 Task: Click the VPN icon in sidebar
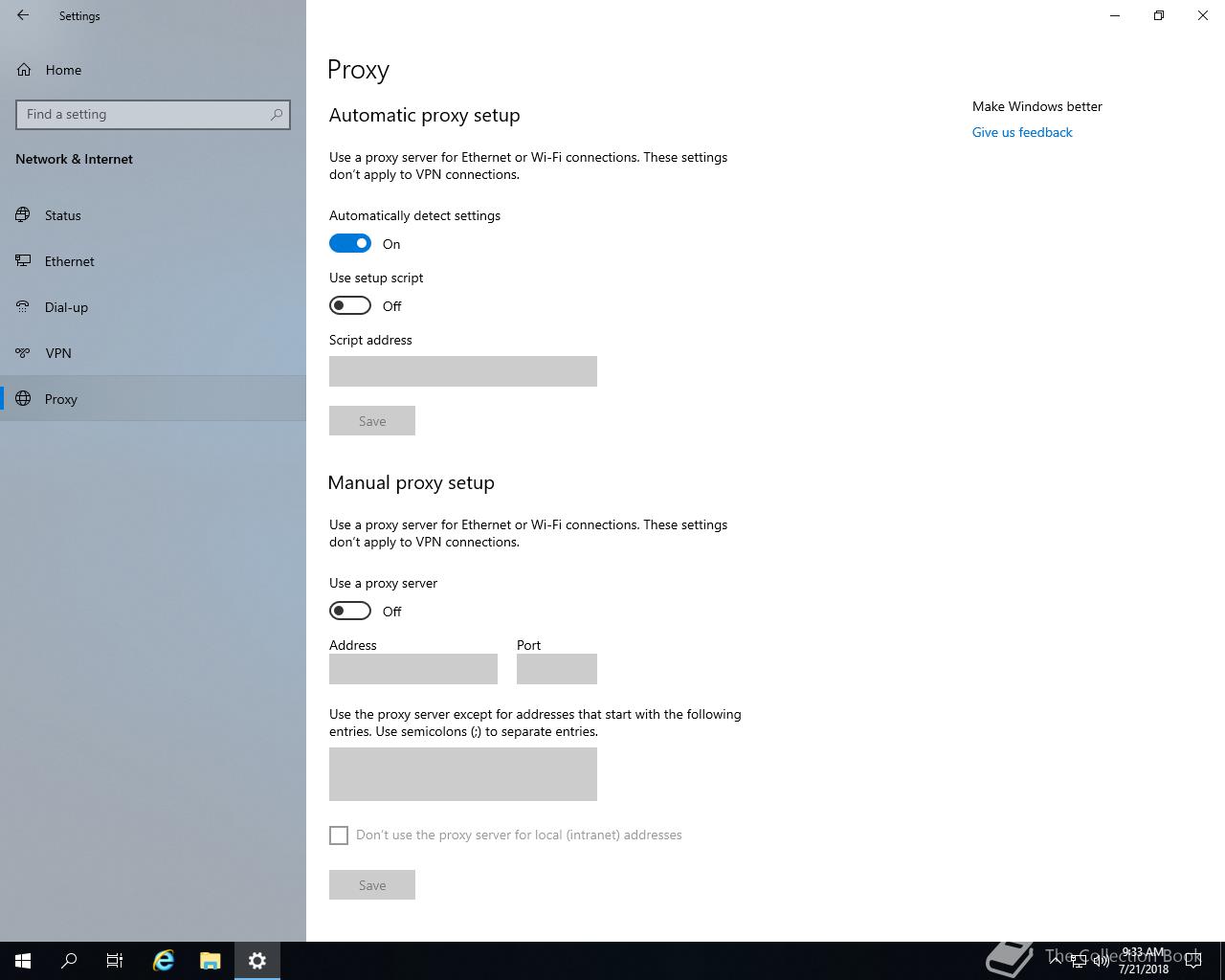coord(23,353)
